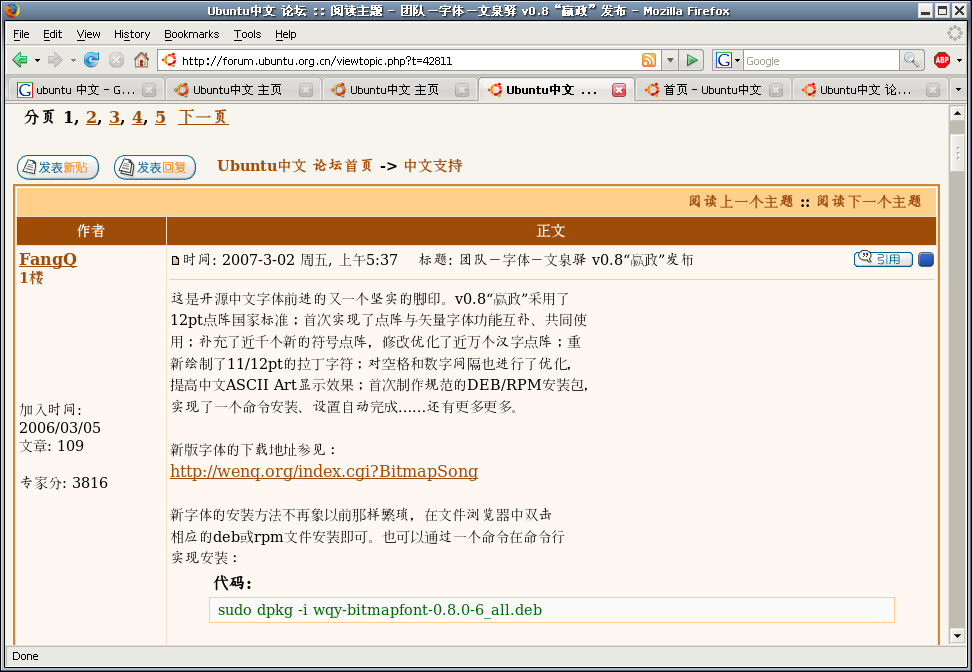Open the Tools menu
This screenshot has width=972, height=672.
247,34
